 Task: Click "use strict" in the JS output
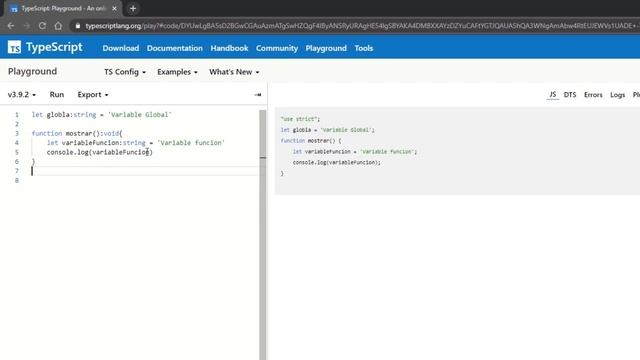pyautogui.click(x=299, y=119)
